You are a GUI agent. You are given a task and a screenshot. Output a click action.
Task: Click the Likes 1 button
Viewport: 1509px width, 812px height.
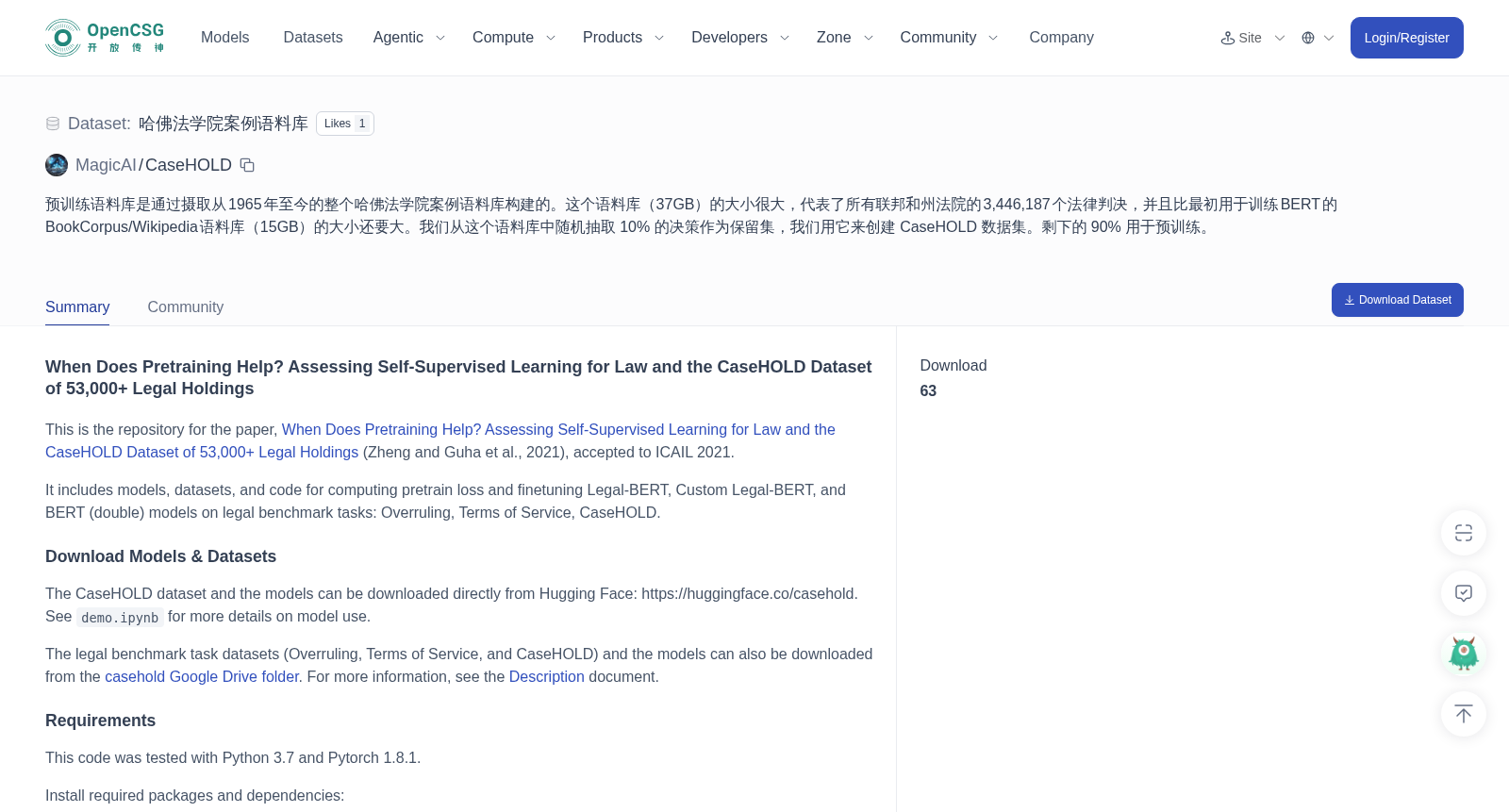[x=345, y=124]
